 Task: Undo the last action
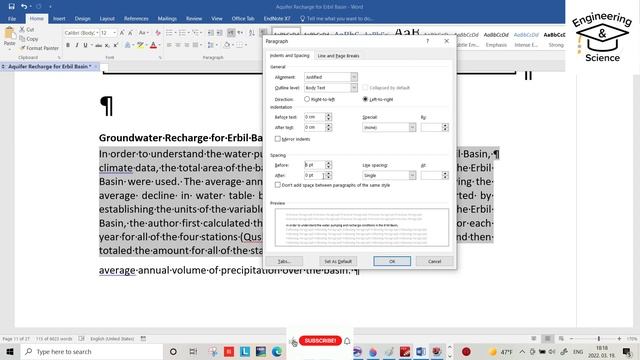[x=24, y=6]
